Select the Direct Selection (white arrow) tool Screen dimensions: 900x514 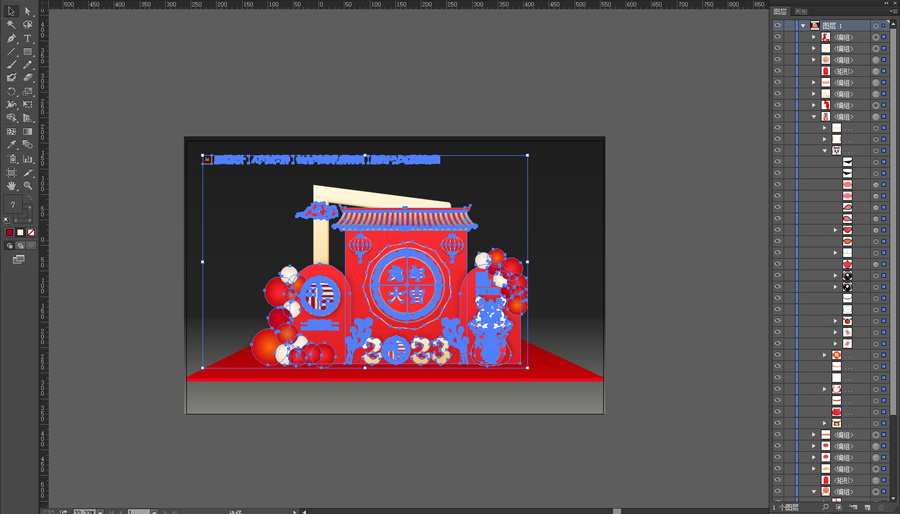(27, 11)
